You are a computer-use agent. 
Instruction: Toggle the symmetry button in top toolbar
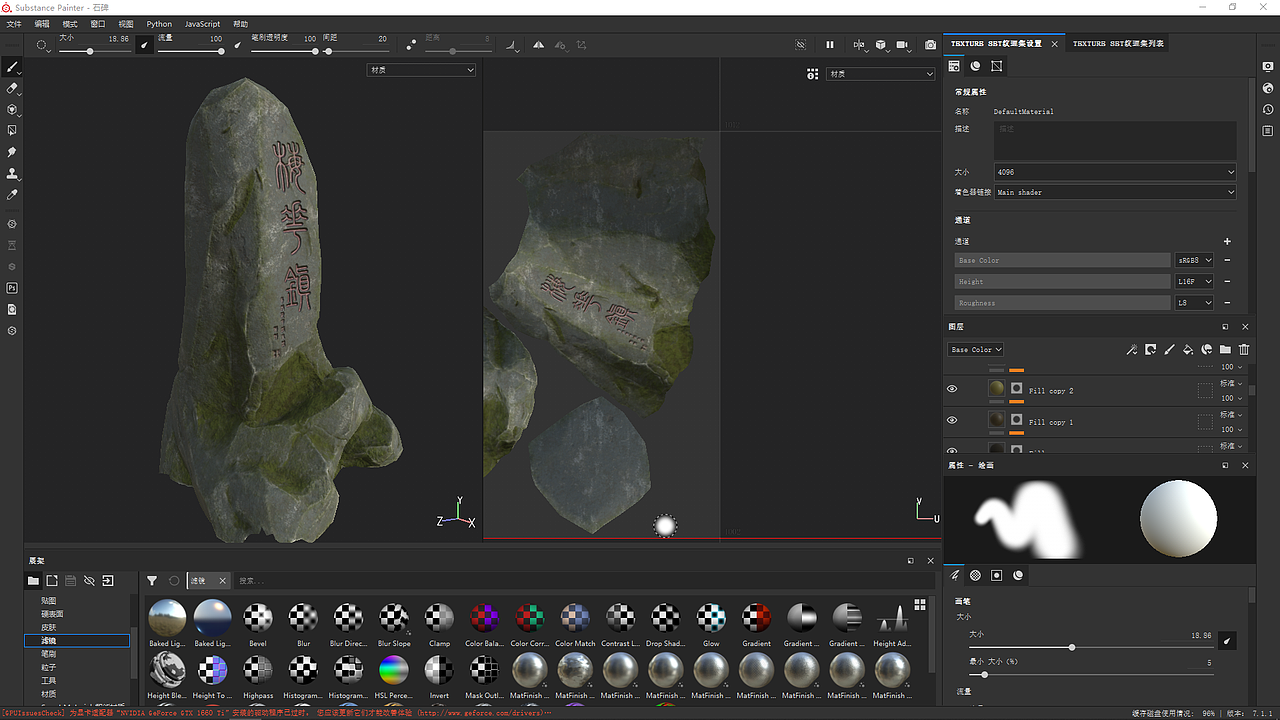[538, 45]
